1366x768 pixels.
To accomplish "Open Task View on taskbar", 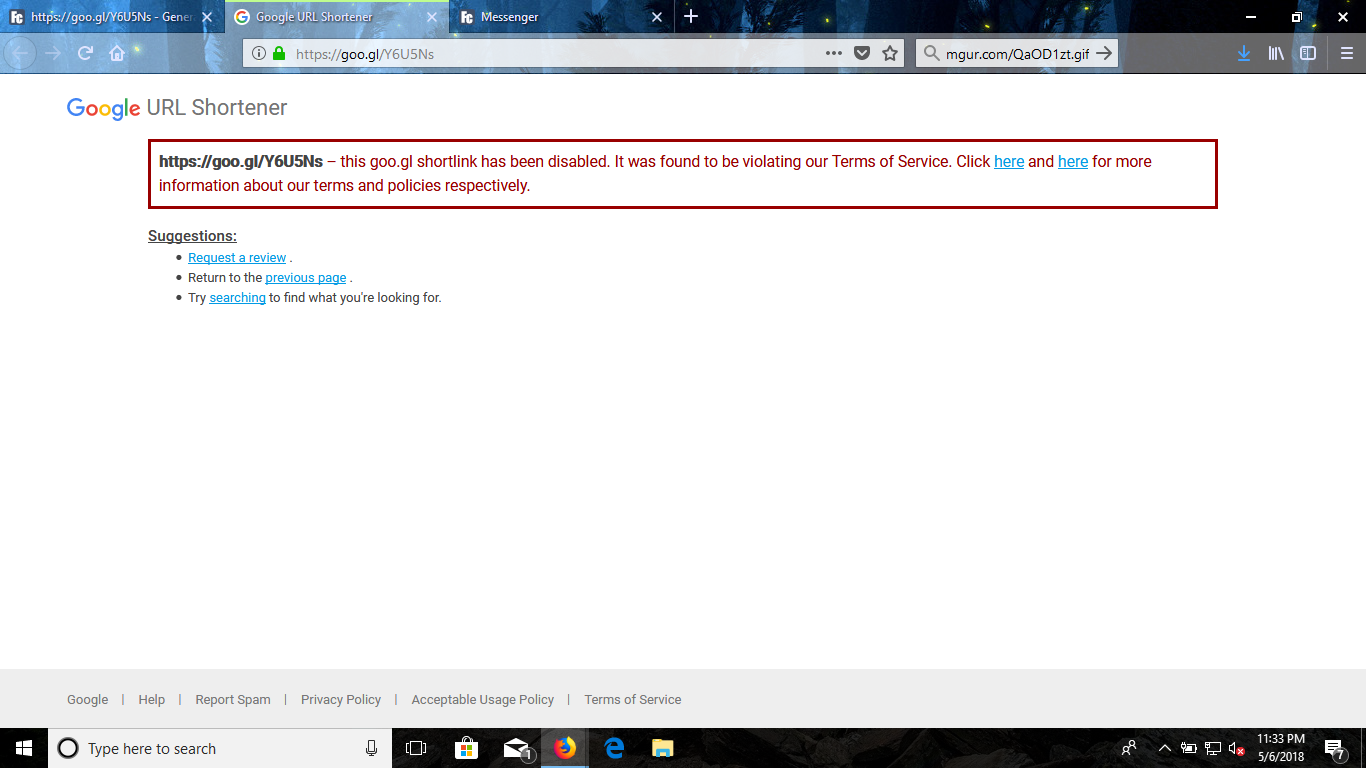I will [x=416, y=748].
